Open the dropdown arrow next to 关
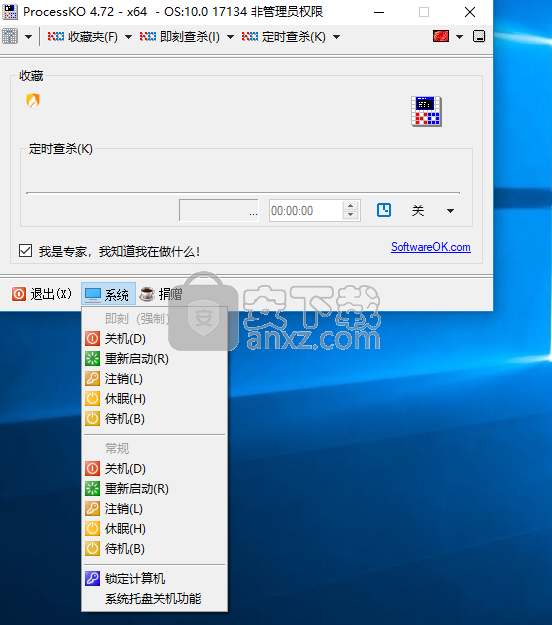The image size is (552, 625). (450, 211)
